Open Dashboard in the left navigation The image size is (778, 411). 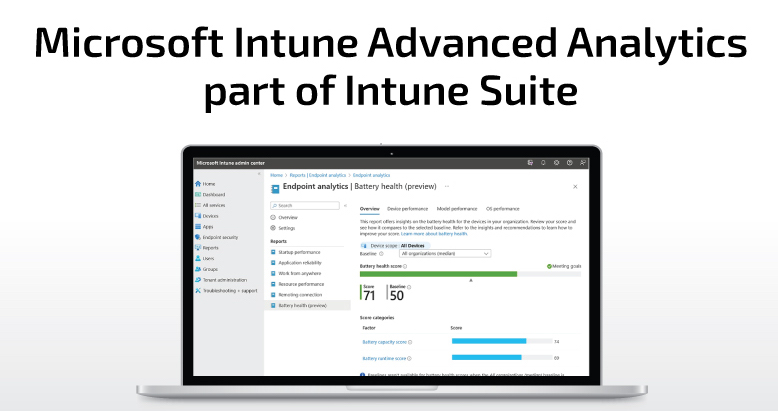tap(210, 195)
